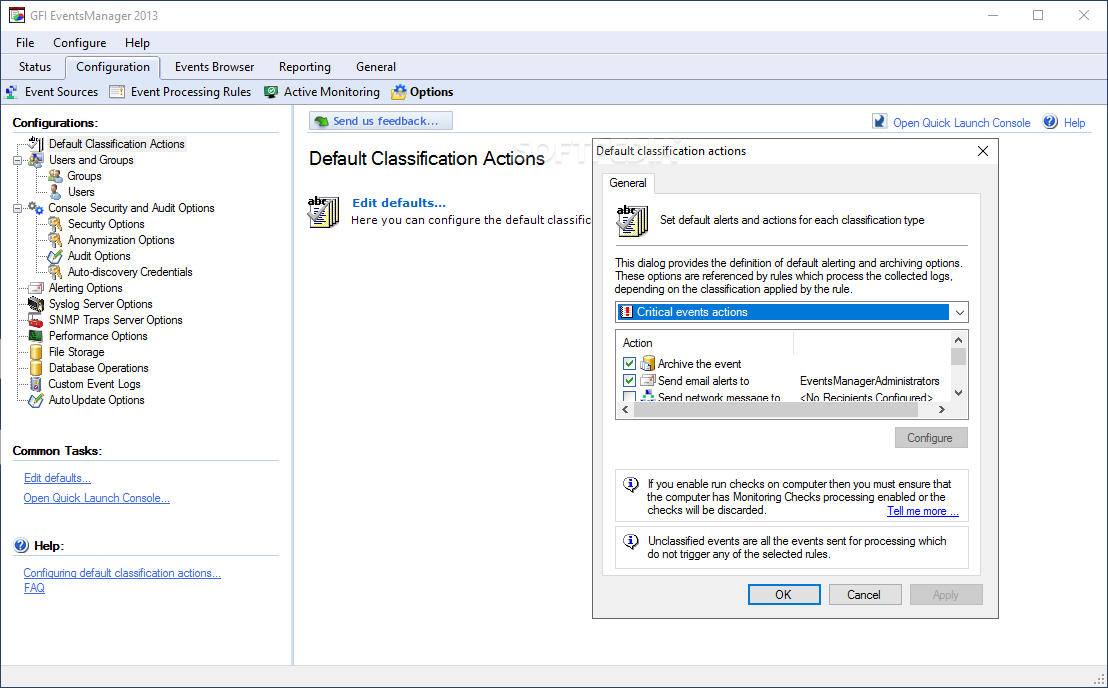Click the Cancel button in dialog

pos(864,595)
